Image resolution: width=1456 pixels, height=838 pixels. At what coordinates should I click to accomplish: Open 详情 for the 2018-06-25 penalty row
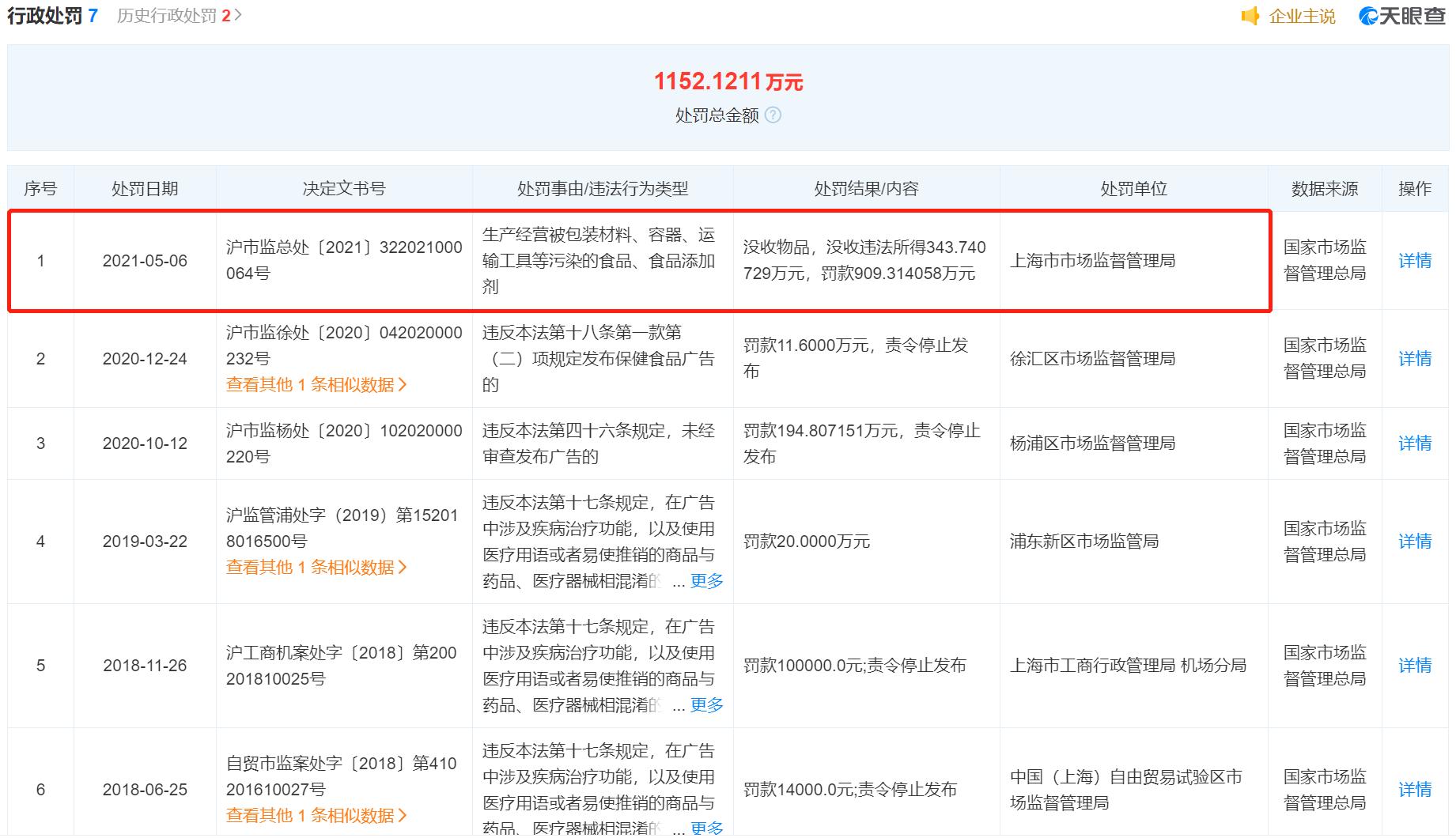click(x=1415, y=788)
